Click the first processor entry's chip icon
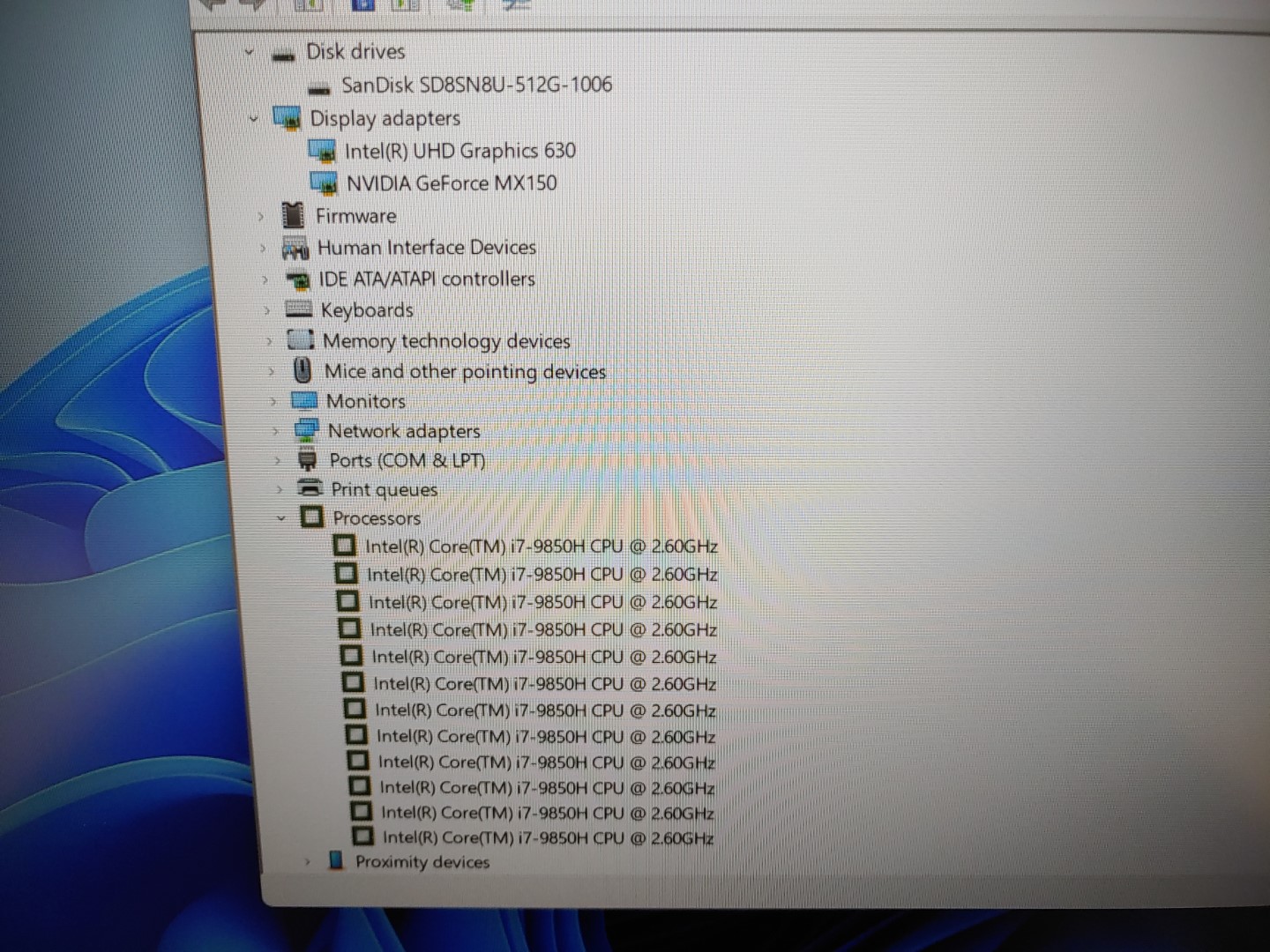1270x952 pixels. 345,547
